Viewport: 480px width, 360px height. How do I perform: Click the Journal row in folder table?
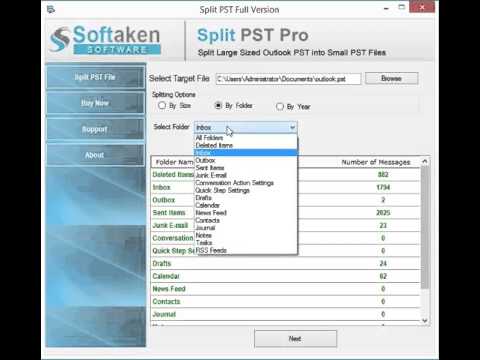[286, 314]
